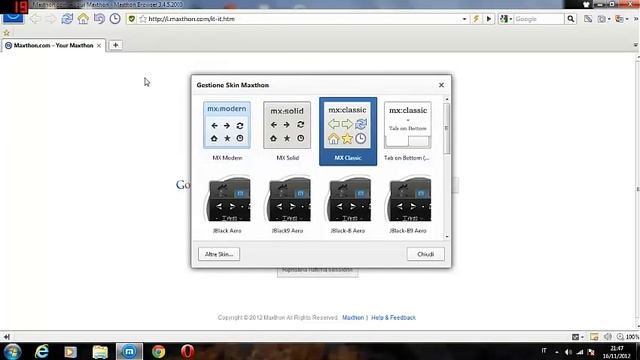Viewport: 640px width, 360px height.
Task: Open favorites bar star icon
Action: pyautogui.click(x=6, y=33)
